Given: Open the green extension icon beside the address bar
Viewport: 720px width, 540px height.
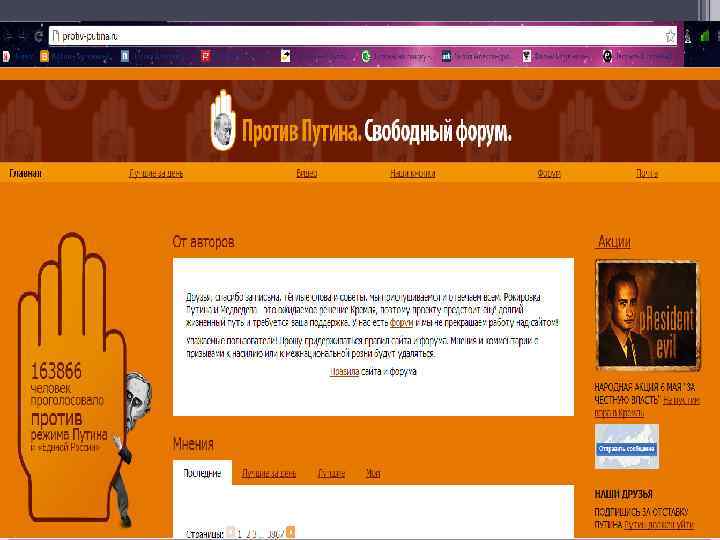Looking at the screenshot, I should coord(705,36).
